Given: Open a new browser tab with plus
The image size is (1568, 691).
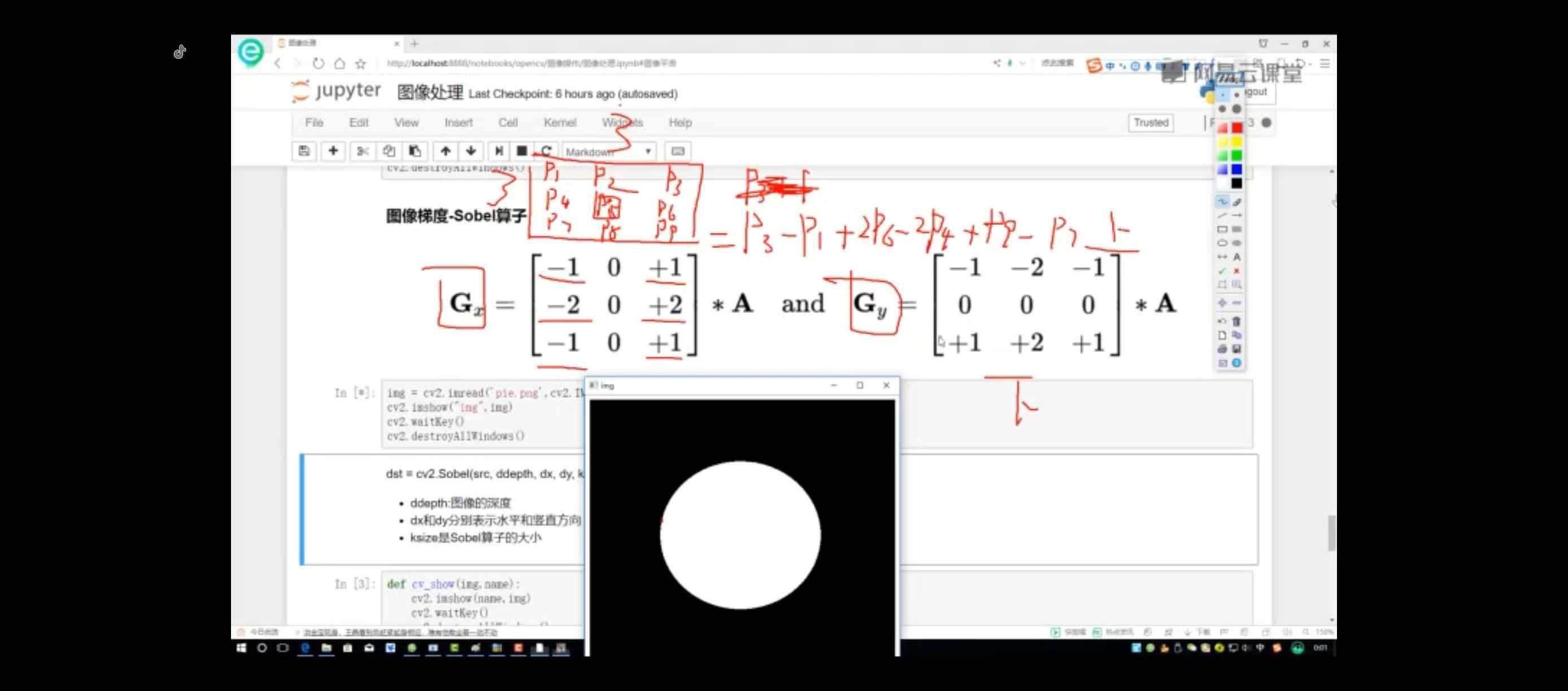Looking at the screenshot, I should pyautogui.click(x=415, y=44).
